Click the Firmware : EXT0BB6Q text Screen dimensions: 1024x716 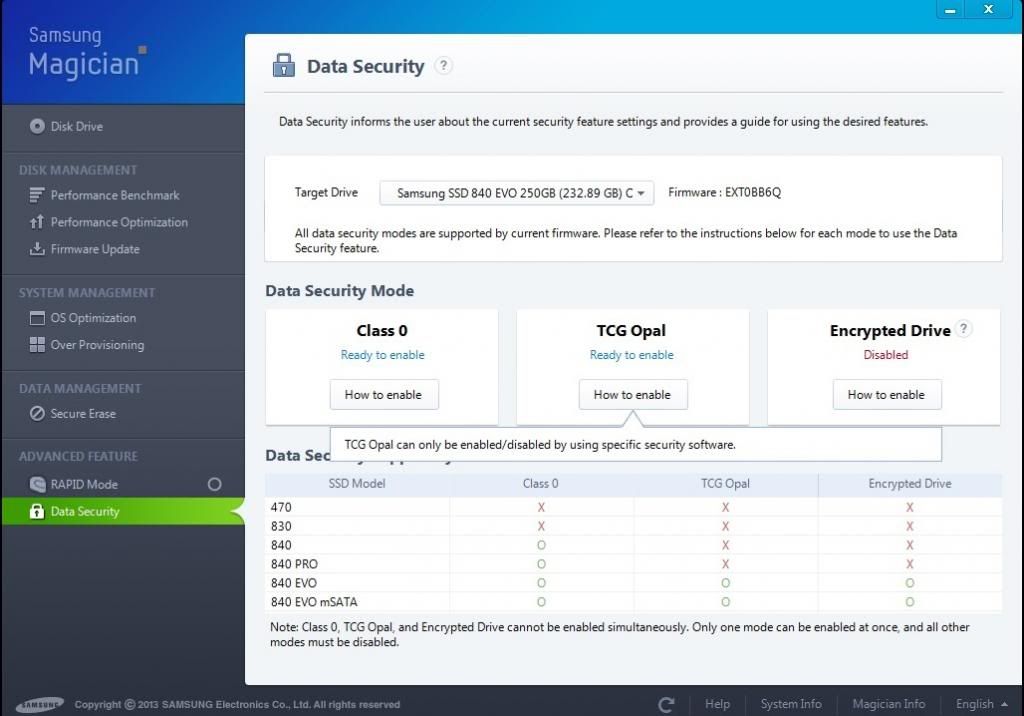click(x=724, y=192)
